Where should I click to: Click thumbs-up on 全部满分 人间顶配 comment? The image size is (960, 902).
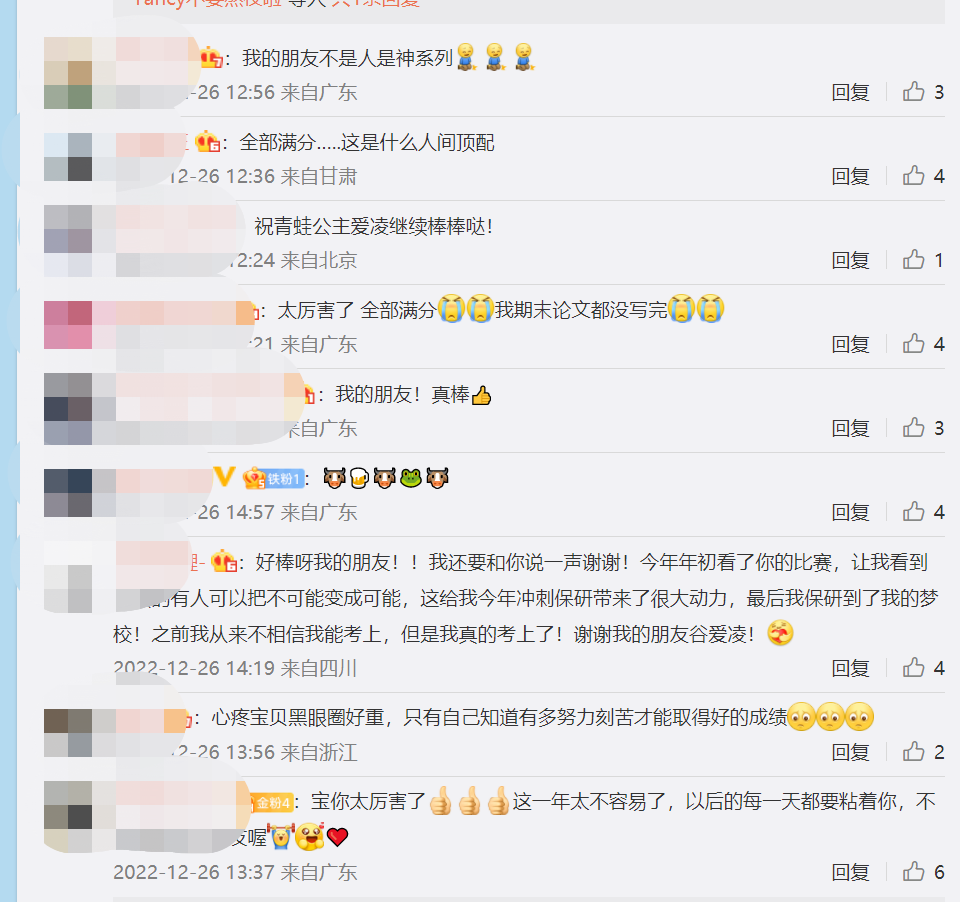click(x=913, y=176)
